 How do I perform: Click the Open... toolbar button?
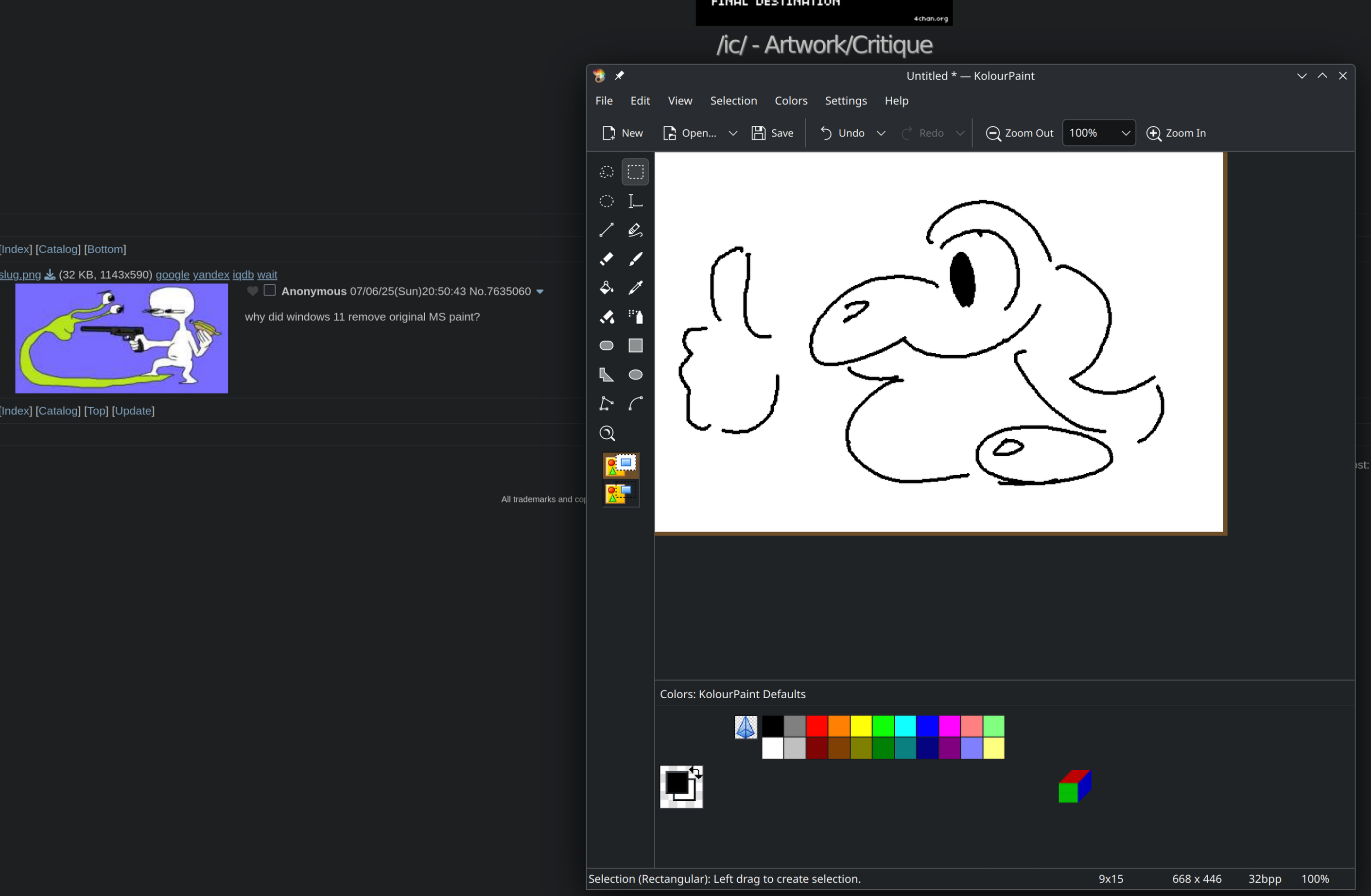click(690, 133)
